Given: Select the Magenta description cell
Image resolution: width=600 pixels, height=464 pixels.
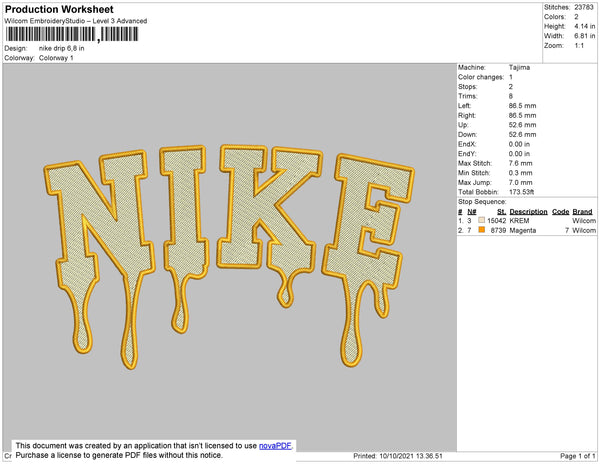Looking at the screenshot, I should click(523, 230).
